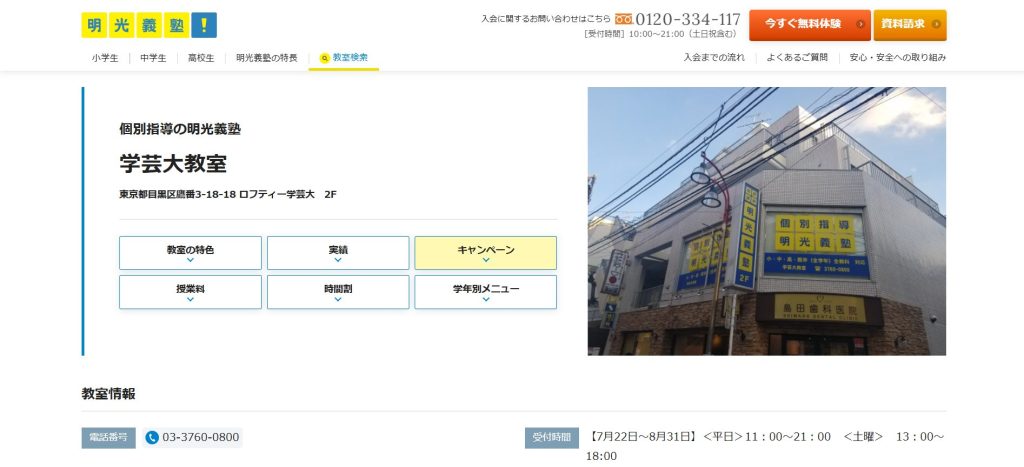Click the chevron under 学年別メニュー
This screenshot has width=1024, height=467.
tap(486, 299)
